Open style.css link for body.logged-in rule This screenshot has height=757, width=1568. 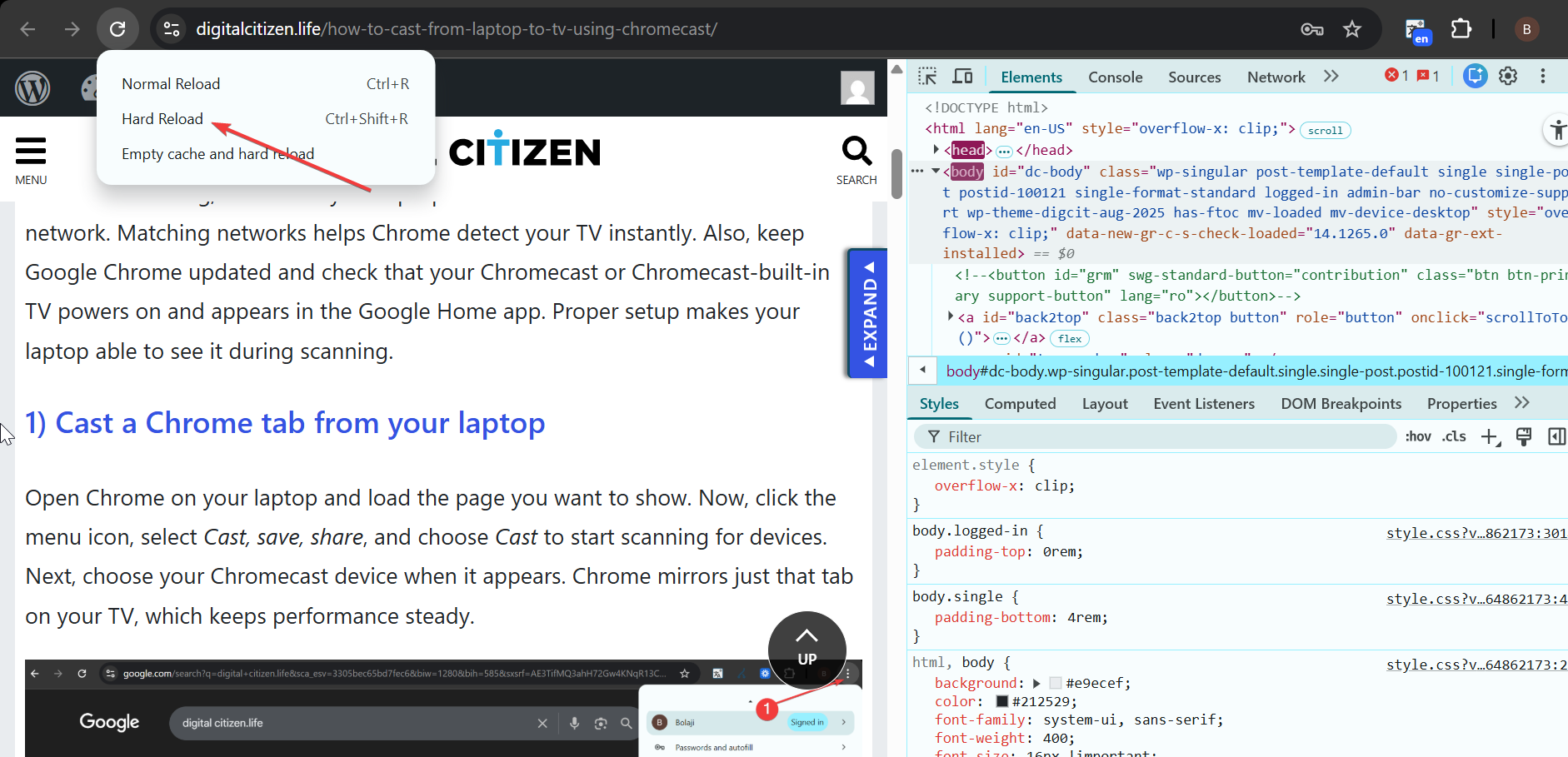[x=1476, y=533]
